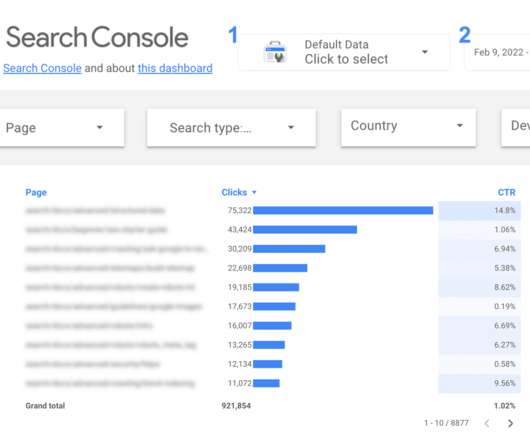
Task: Click the bar for the 75,322 clicks row
Action: point(343,211)
